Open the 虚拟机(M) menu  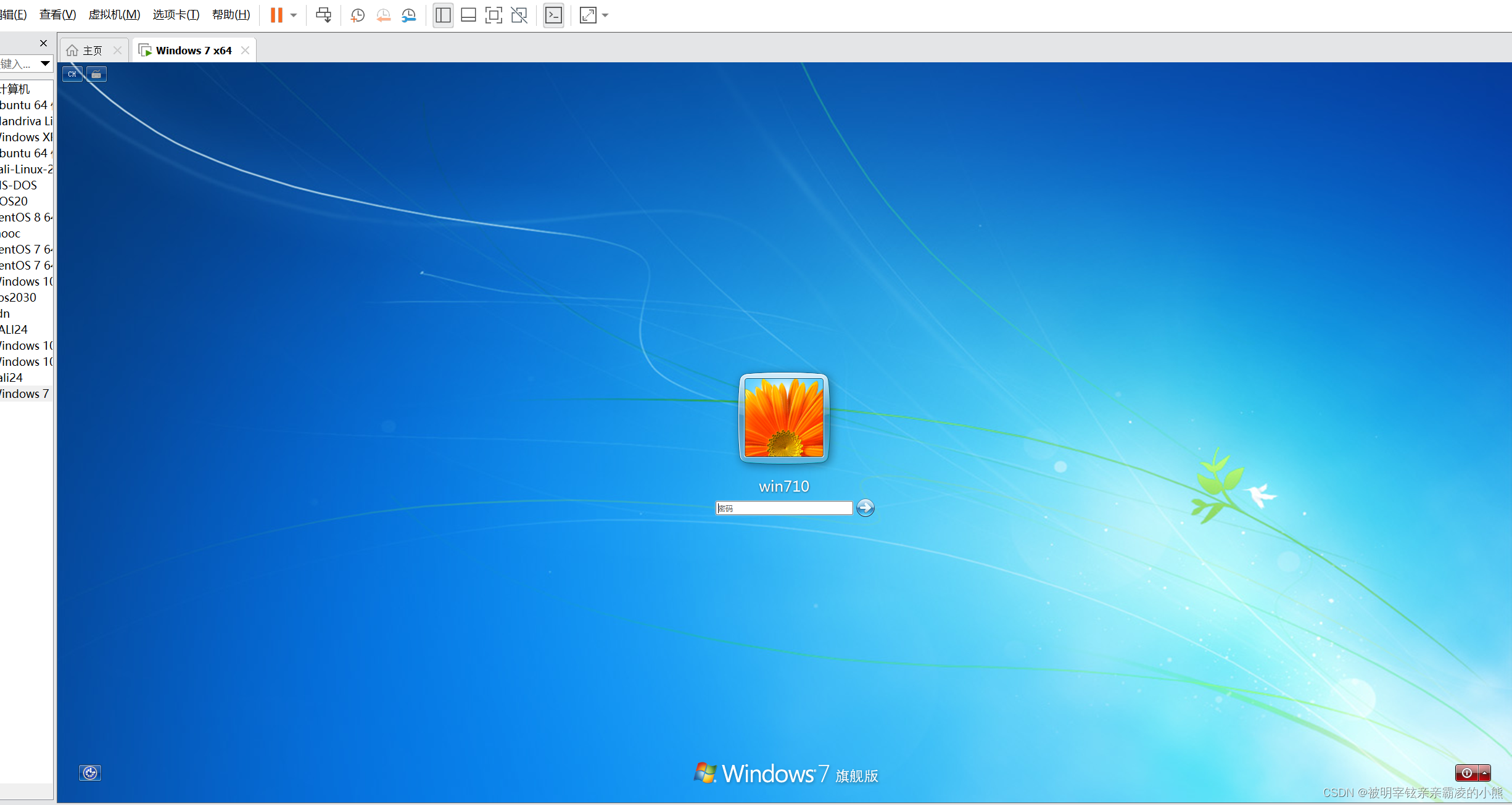[x=114, y=14]
